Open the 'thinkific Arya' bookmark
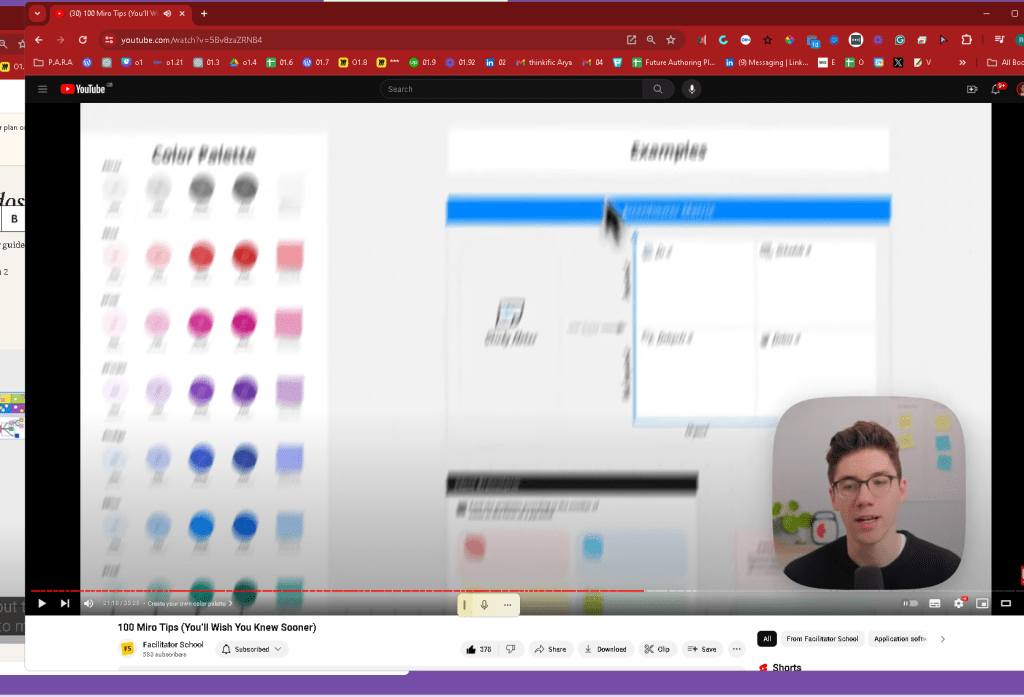The width and height of the screenshot is (1024, 697). pos(544,62)
